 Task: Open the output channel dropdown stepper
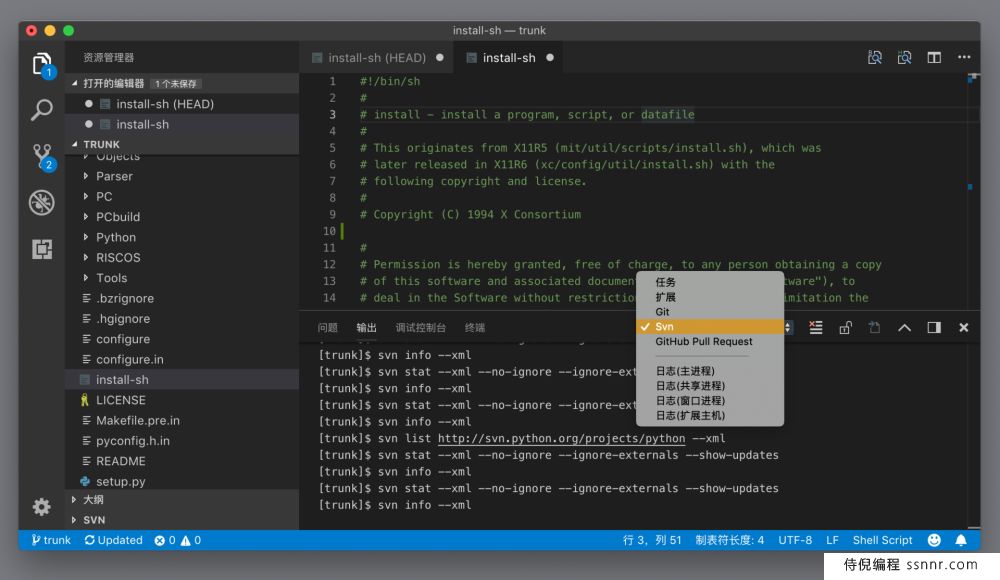point(788,327)
